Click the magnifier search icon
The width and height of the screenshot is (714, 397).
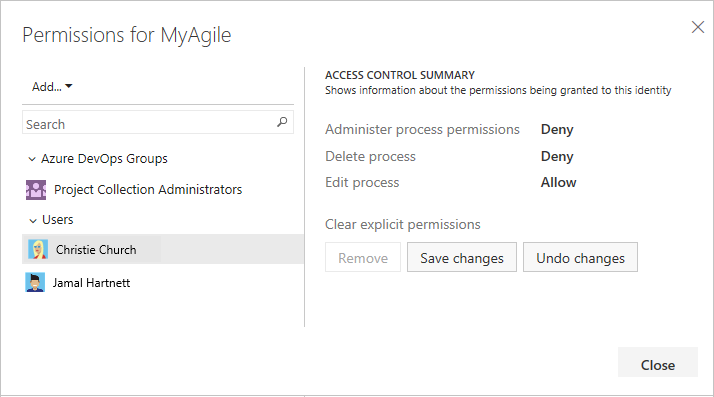tap(282, 122)
